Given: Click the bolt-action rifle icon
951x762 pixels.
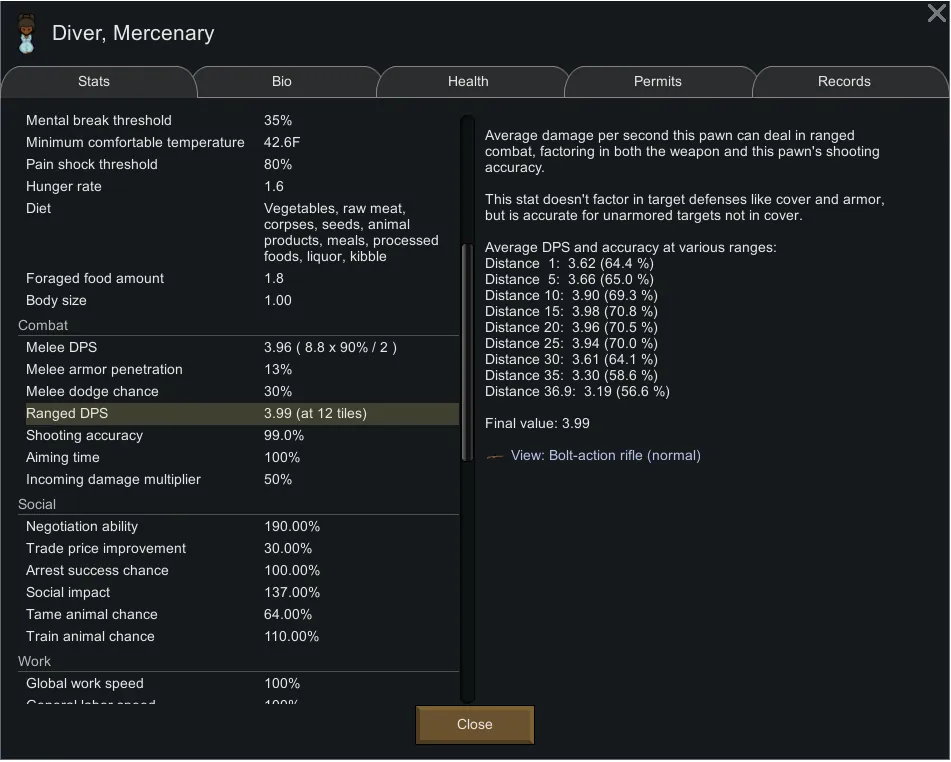Looking at the screenshot, I should (x=495, y=456).
